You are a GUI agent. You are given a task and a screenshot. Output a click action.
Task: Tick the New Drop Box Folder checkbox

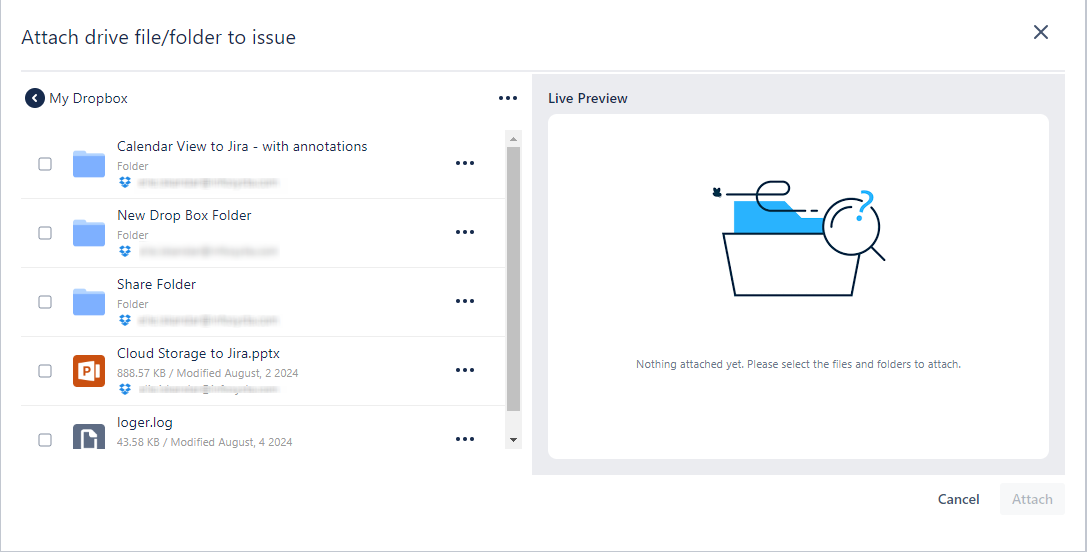pos(45,233)
